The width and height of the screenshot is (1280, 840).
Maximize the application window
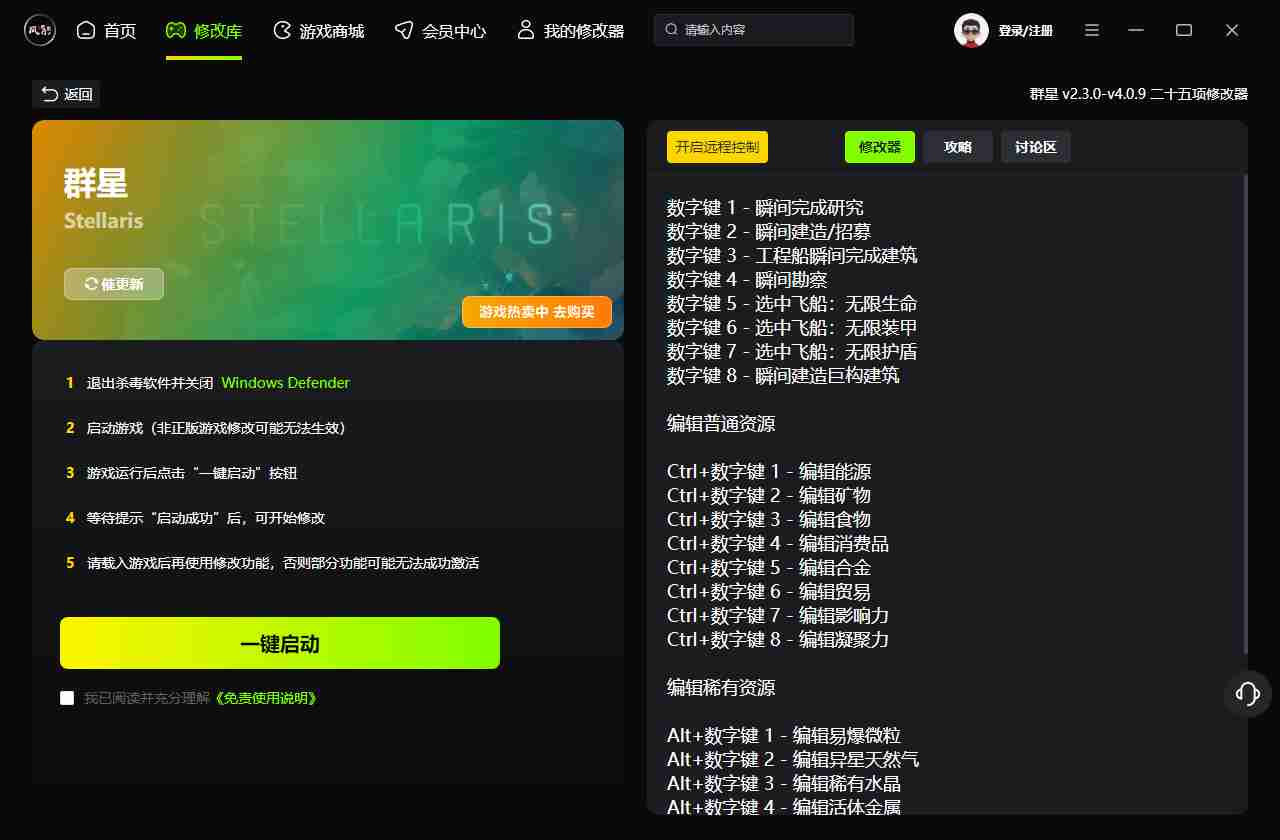click(1184, 31)
